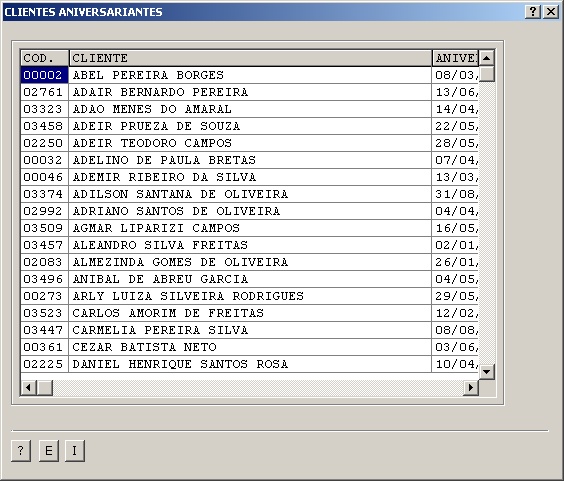Click birthday cell 03/06
This screenshot has width=564, height=481.
point(455,347)
